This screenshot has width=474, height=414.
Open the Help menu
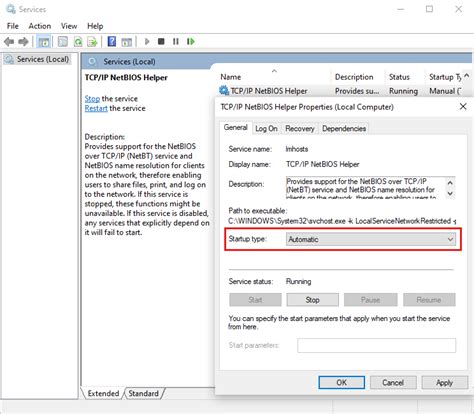tap(95, 26)
